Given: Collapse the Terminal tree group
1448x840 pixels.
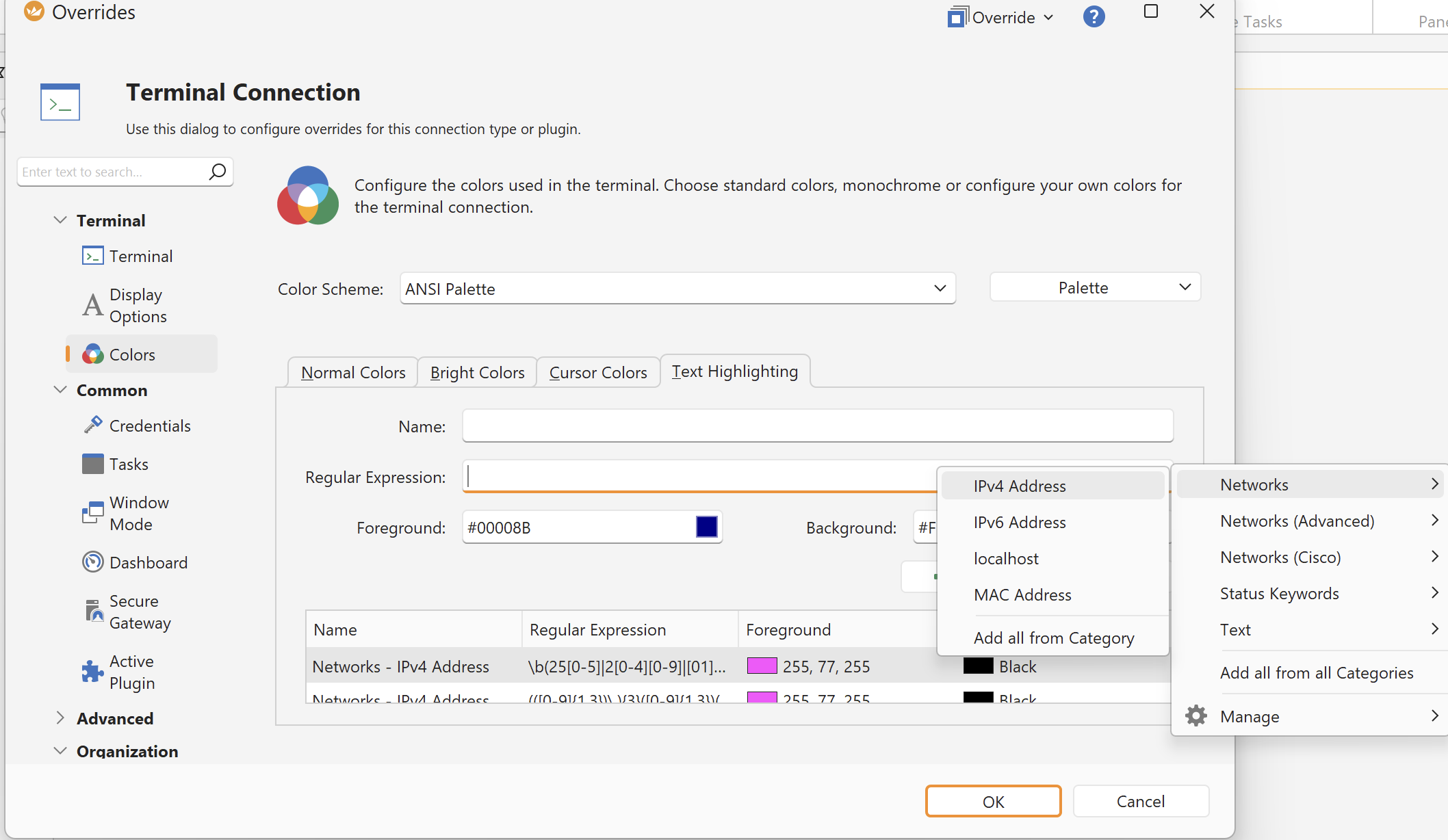Looking at the screenshot, I should click(60, 220).
